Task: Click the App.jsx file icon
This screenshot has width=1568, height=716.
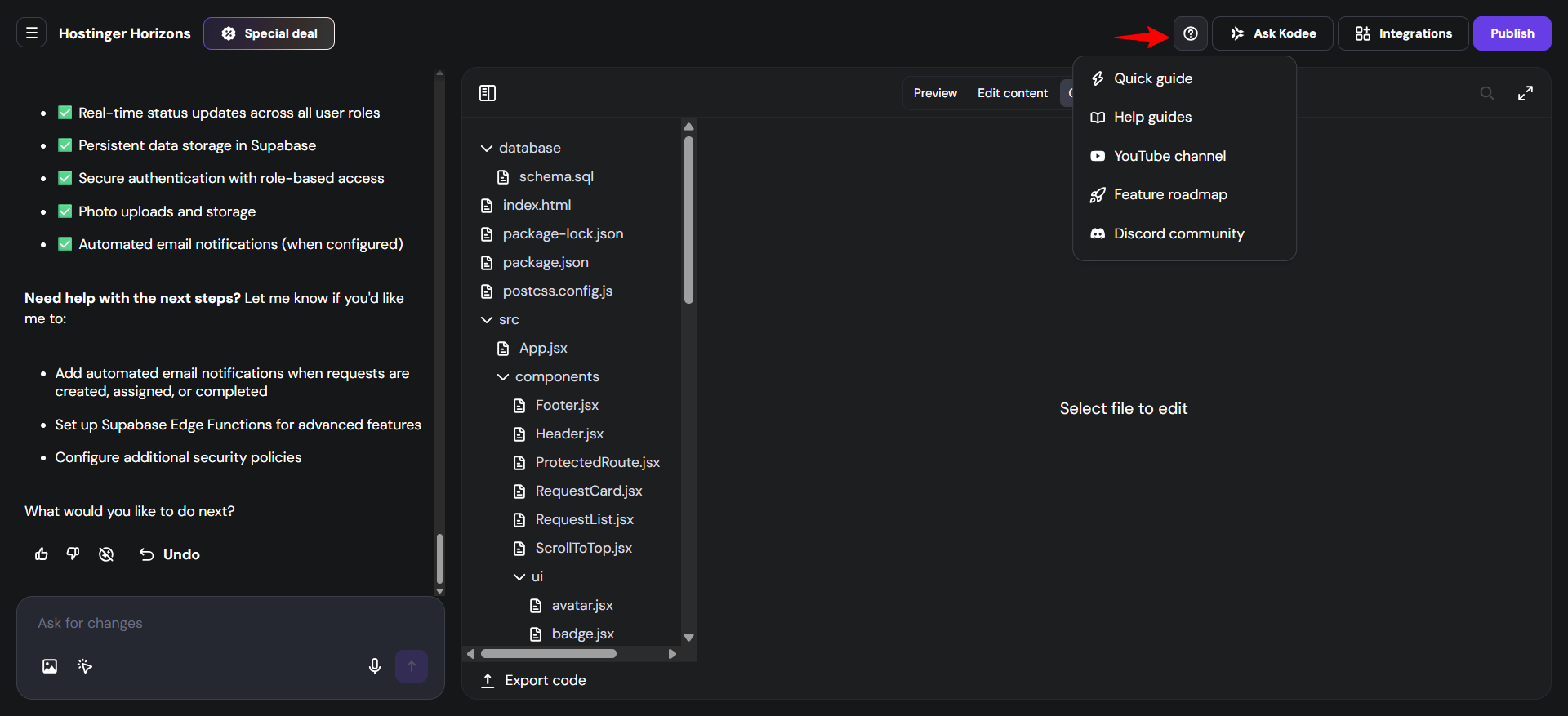Action: click(x=503, y=349)
